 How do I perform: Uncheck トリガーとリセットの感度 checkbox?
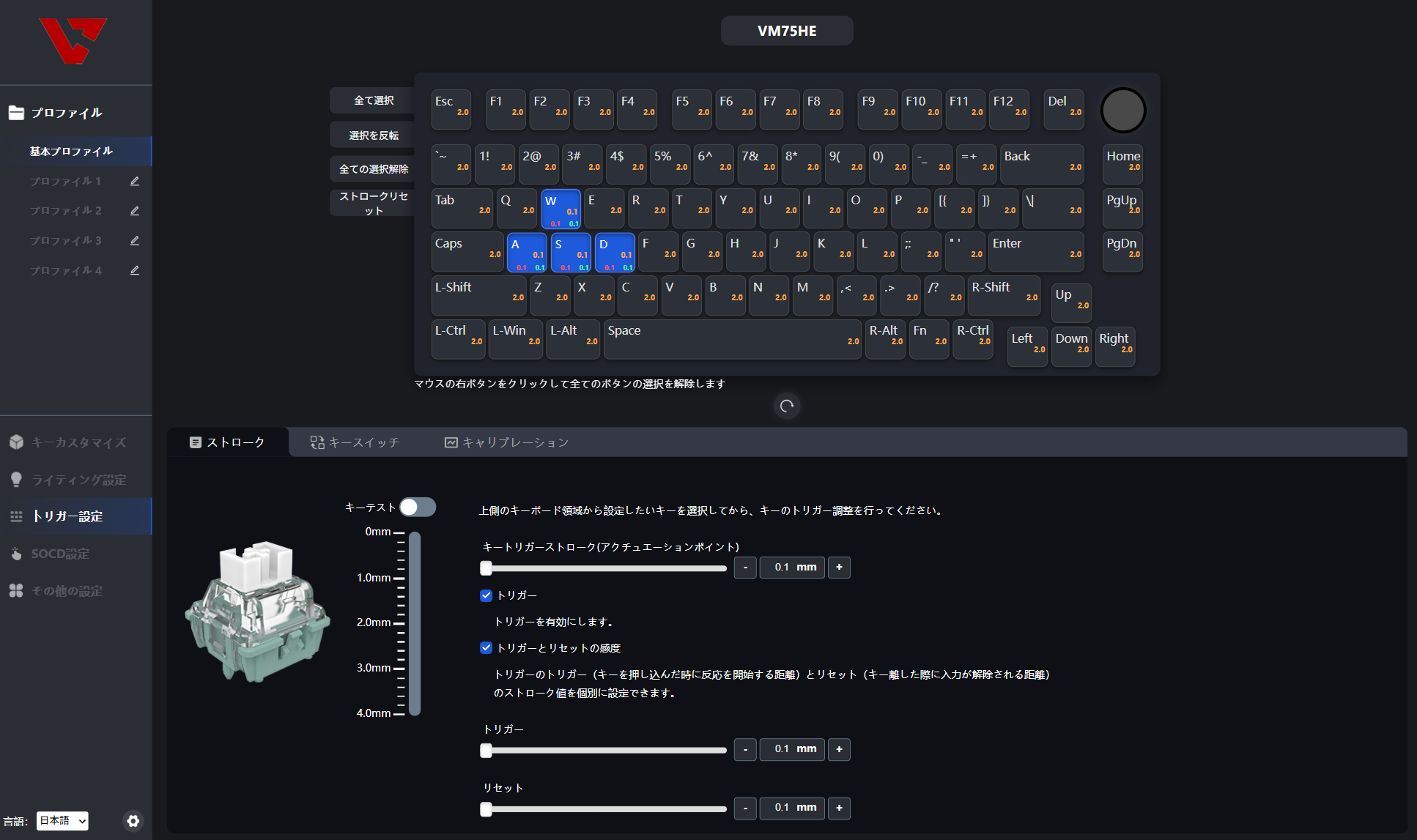tap(486, 648)
